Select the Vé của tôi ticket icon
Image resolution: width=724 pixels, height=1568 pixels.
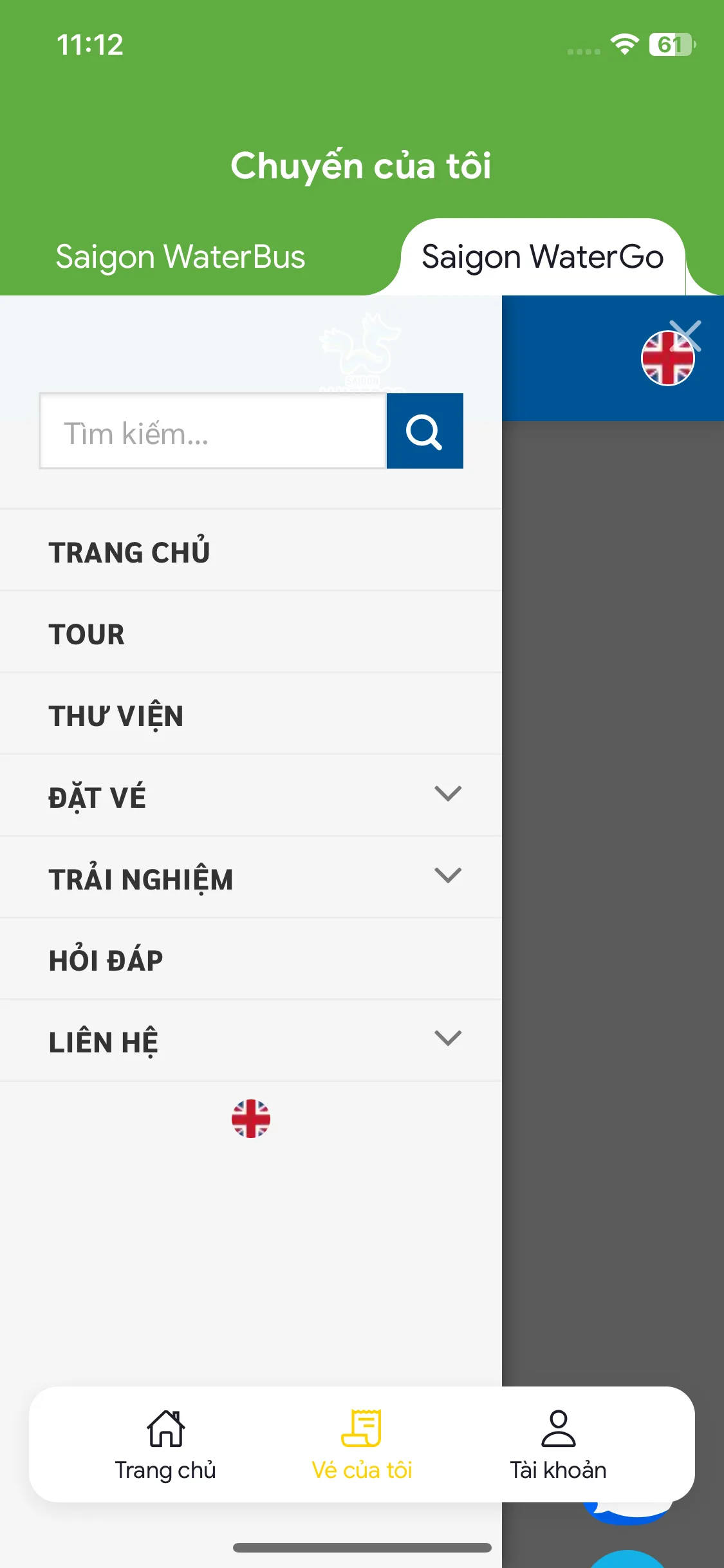click(x=362, y=1428)
